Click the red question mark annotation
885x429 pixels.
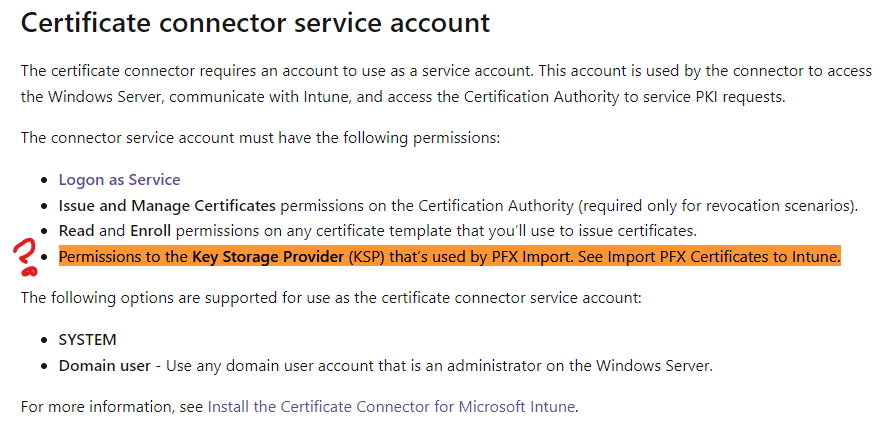pos(20,257)
